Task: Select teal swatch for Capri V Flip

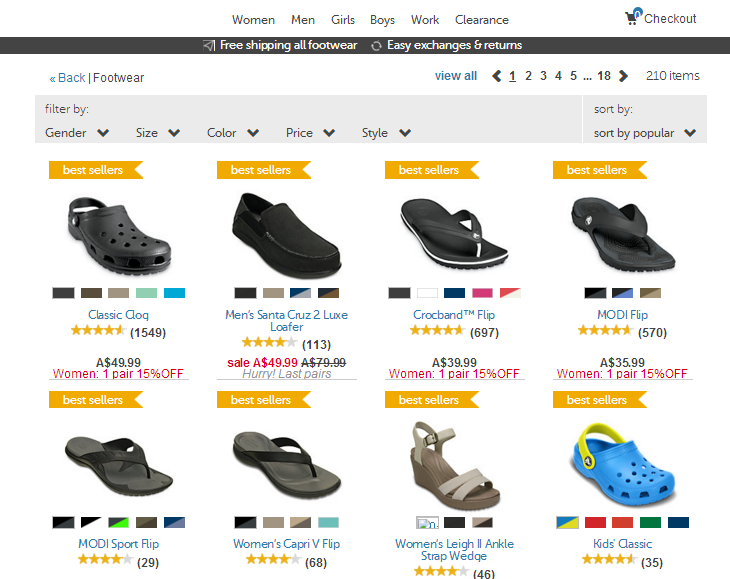Action: (x=328, y=523)
